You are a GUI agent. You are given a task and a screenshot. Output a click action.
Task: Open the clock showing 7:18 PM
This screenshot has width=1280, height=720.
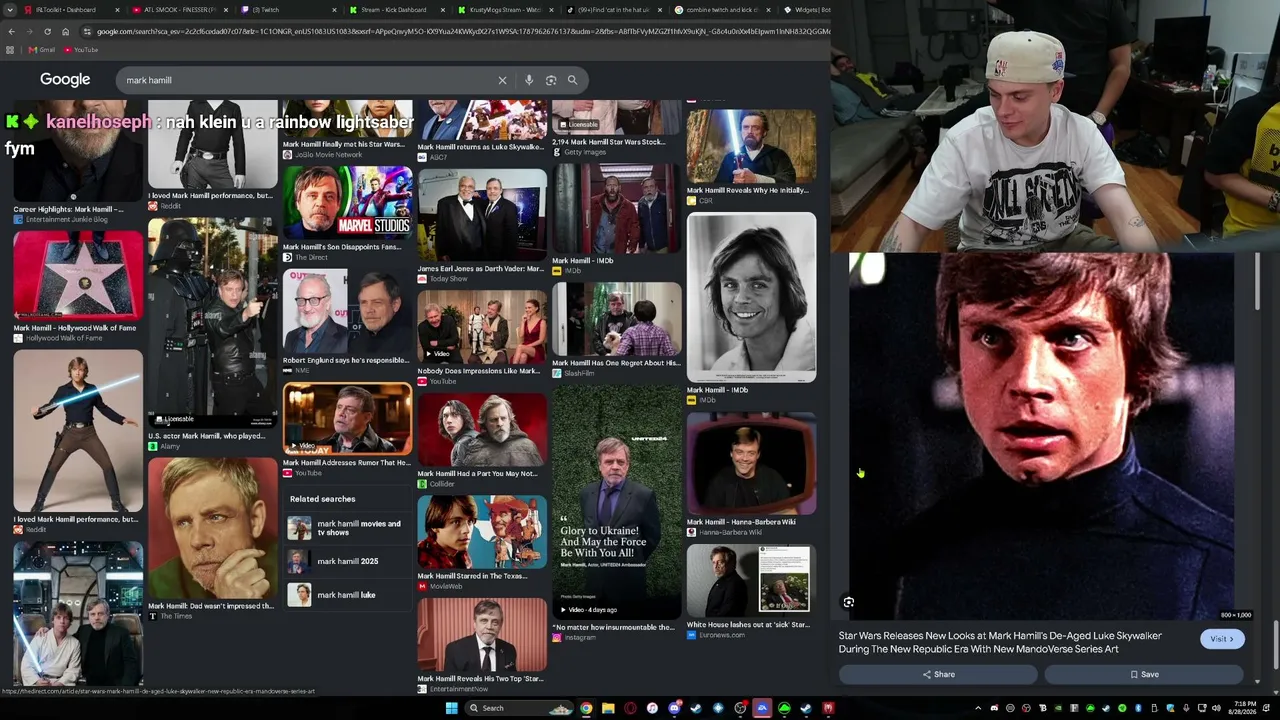(1245, 708)
